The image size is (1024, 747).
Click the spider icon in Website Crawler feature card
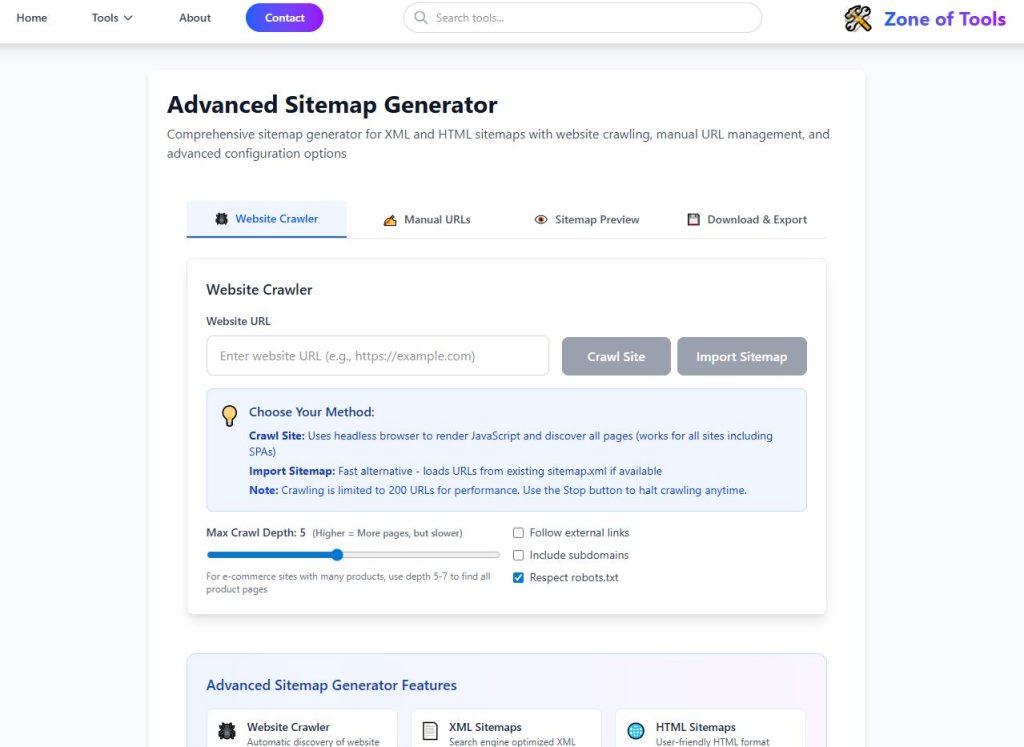click(x=227, y=730)
